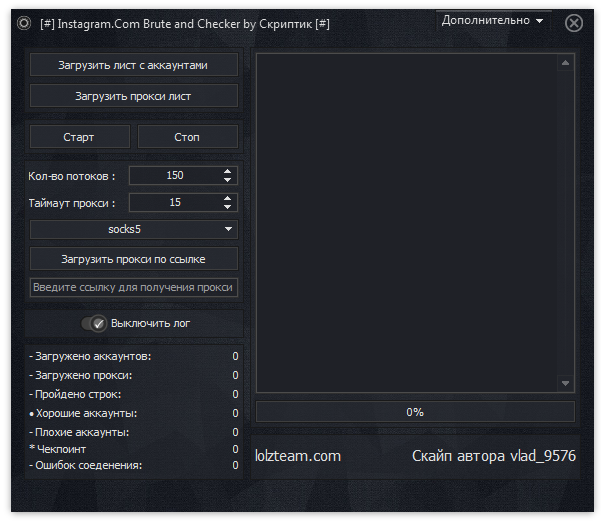Image resolution: width=601 pixels, height=526 pixels.
Task: Click the Скайп автора vlad_9576 text
Action: (x=494, y=456)
